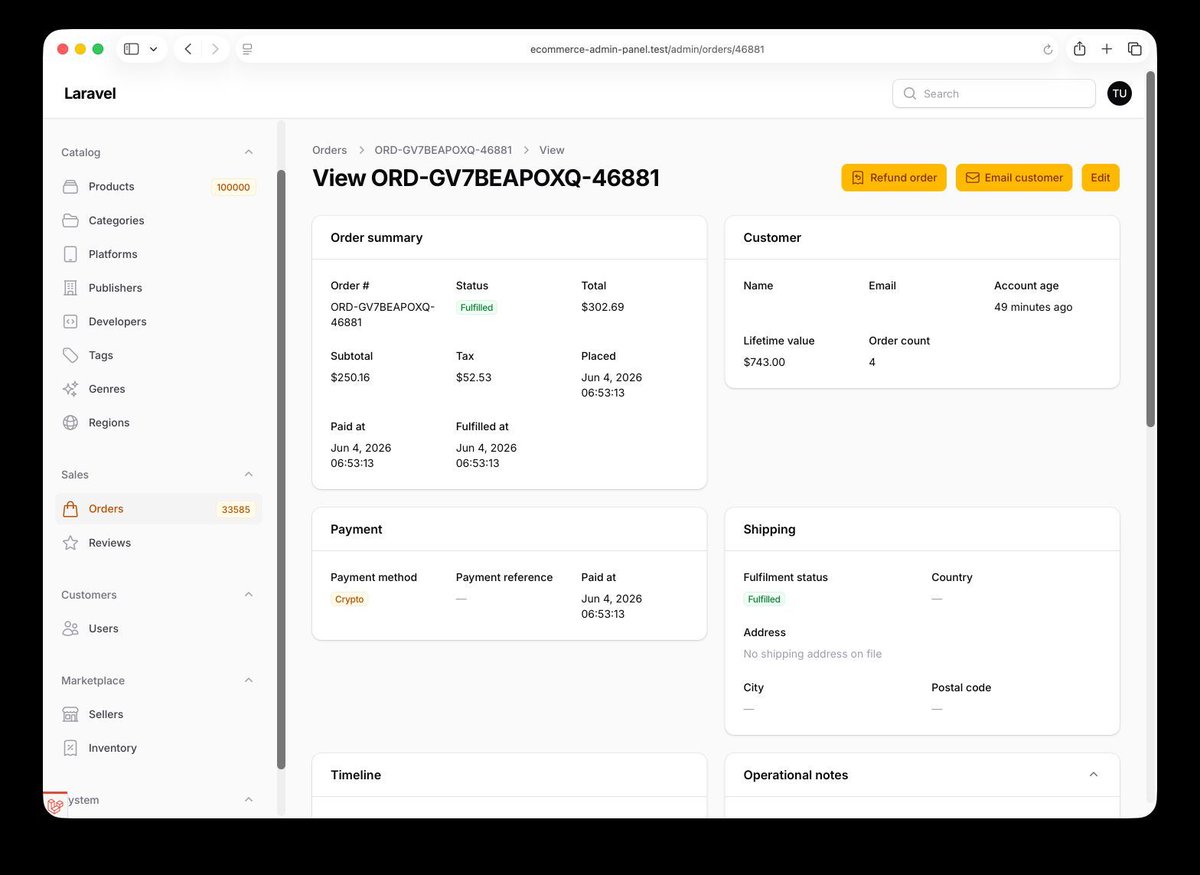Click the Edit button
Screen dimensions: 1200x875
point(1100,178)
